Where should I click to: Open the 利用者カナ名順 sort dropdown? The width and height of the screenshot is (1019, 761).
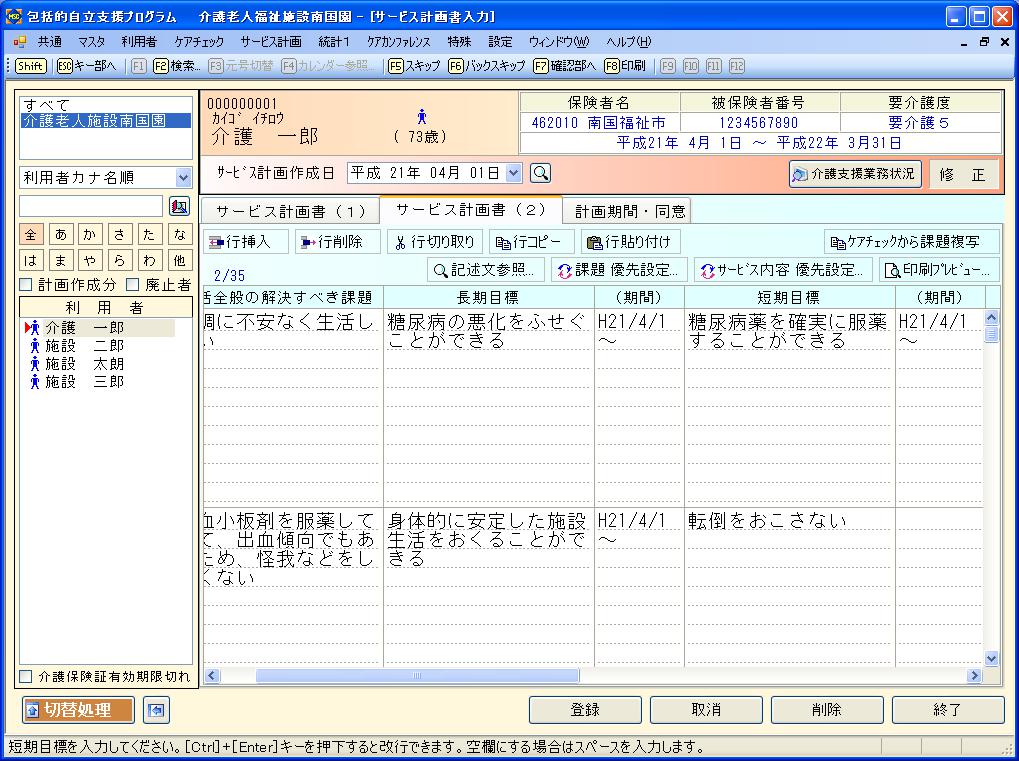183,178
